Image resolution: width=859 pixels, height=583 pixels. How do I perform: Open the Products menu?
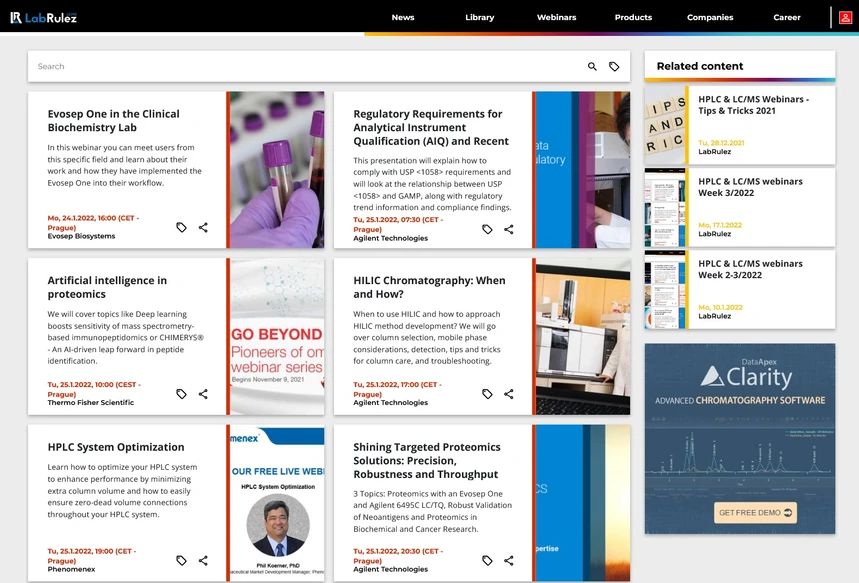(x=633, y=18)
